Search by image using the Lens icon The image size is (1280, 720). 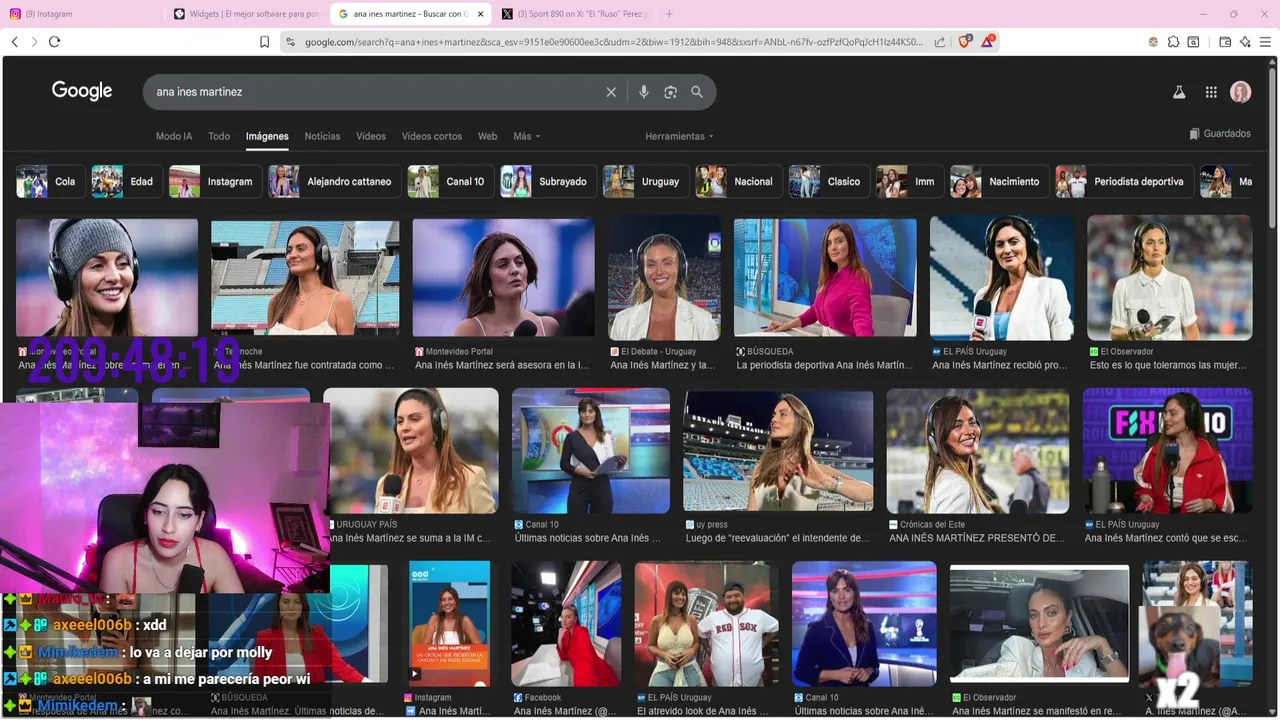click(x=670, y=92)
